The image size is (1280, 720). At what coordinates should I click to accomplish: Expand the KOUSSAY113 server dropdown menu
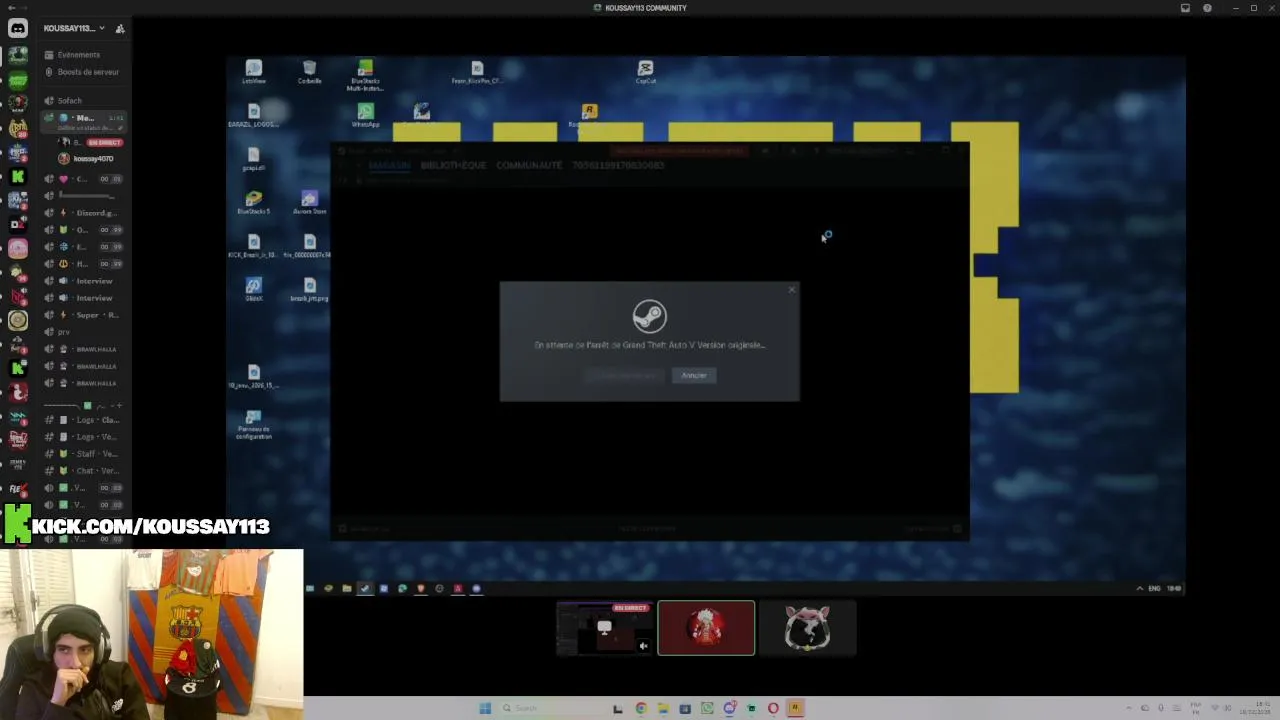(74, 28)
